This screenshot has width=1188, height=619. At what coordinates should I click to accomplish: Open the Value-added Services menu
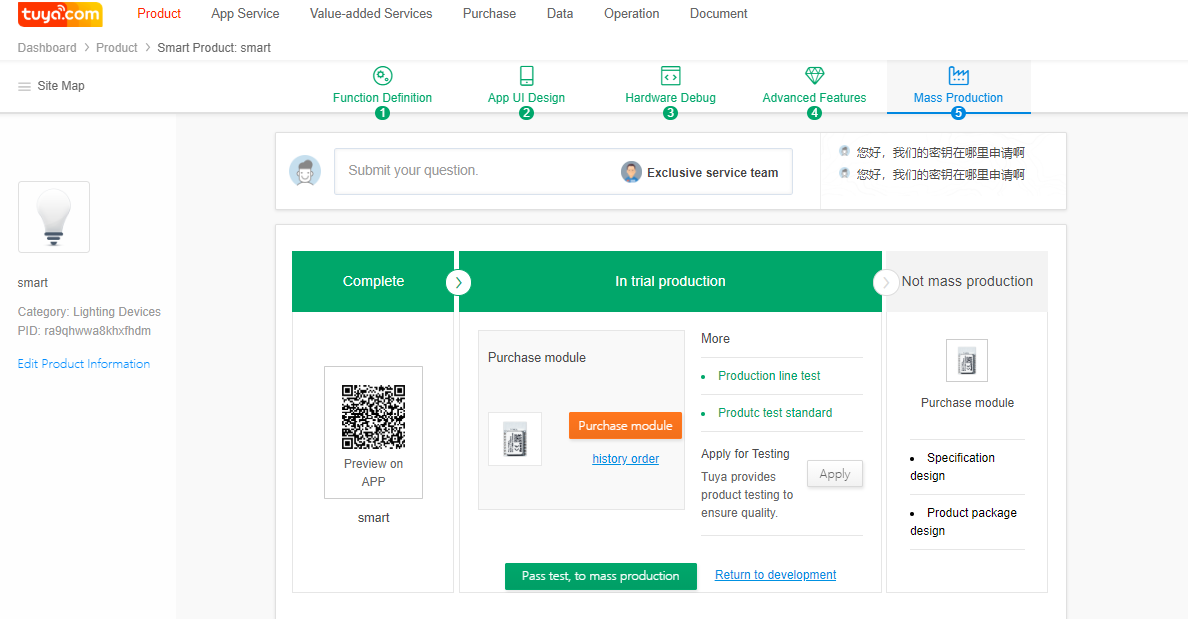point(371,14)
